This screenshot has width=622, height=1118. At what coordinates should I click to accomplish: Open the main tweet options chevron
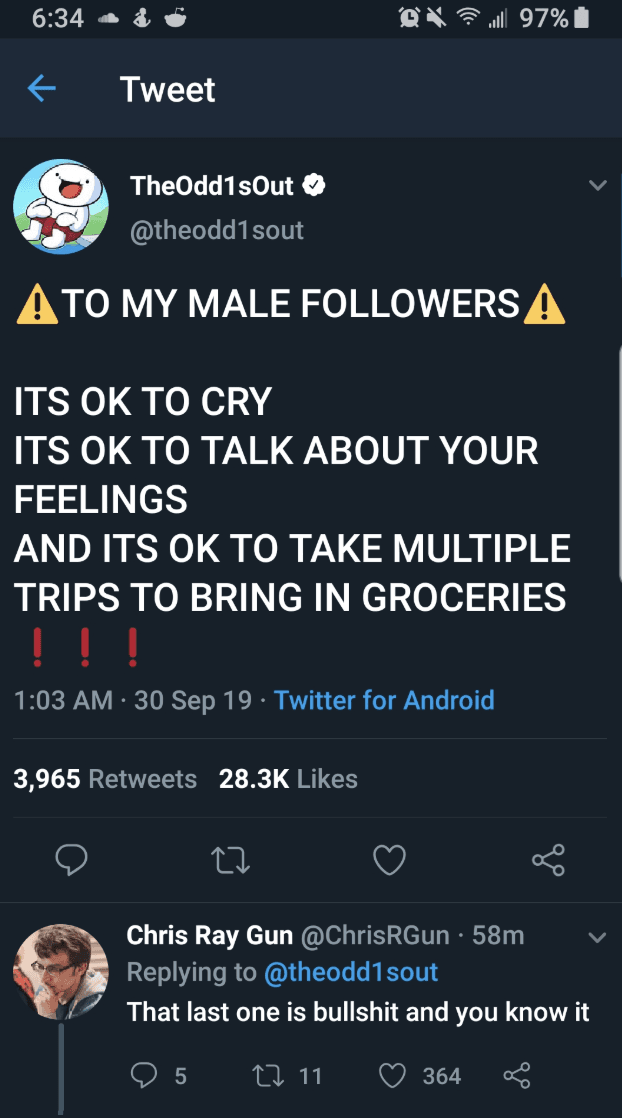597,186
